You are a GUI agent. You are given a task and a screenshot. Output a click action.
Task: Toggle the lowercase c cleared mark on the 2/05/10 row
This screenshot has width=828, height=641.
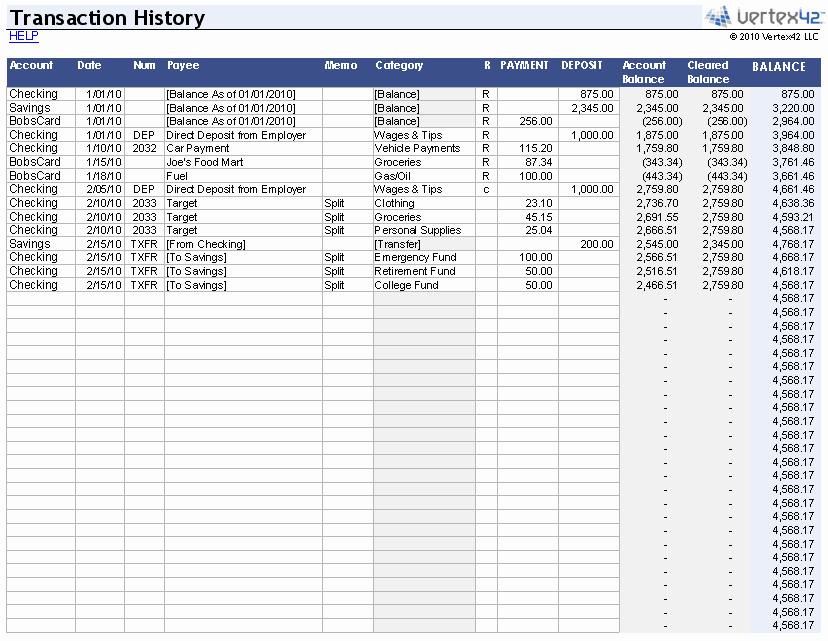[486, 189]
